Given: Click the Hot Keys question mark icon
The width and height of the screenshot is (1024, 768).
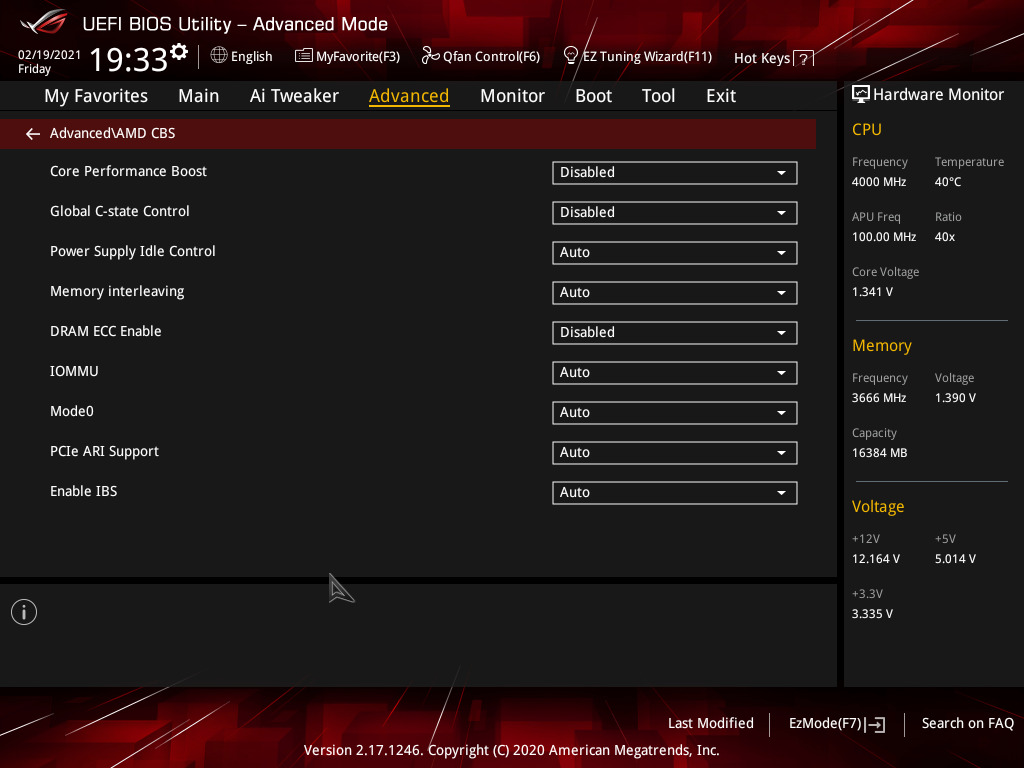Looking at the screenshot, I should 804,59.
